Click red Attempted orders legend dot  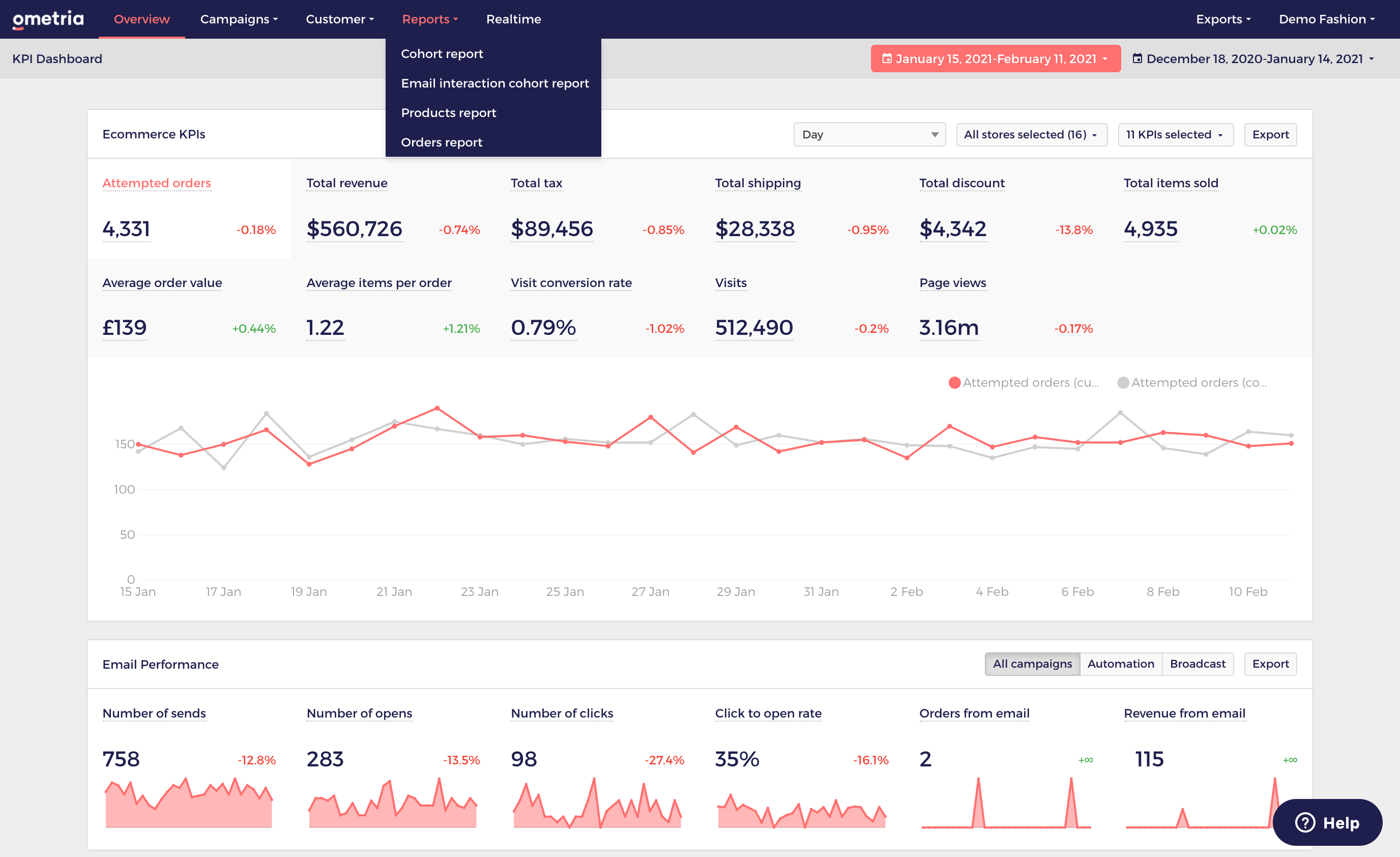[x=954, y=383]
